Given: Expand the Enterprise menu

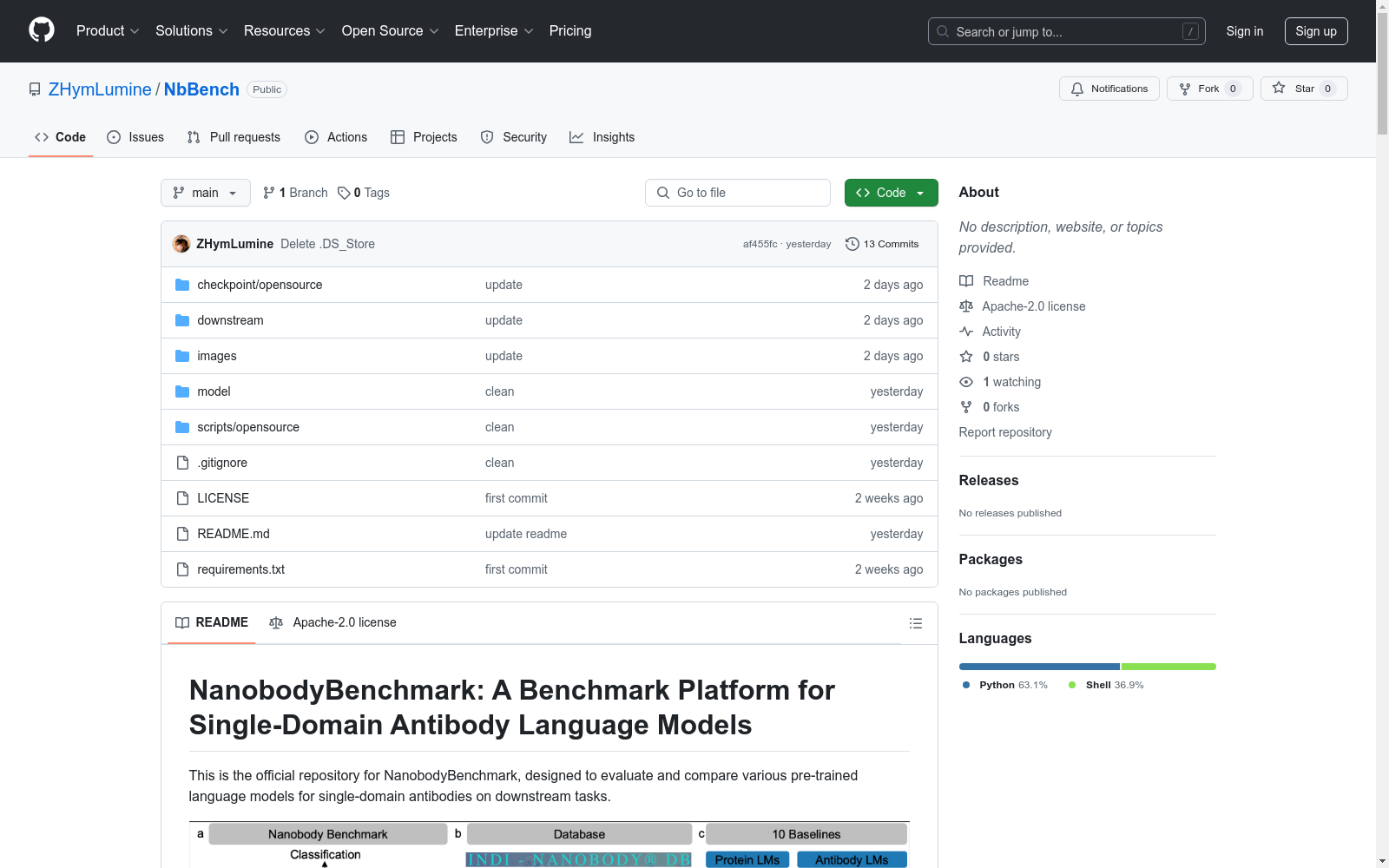Looking at the screenshot, I should pyautogui.click(x=494, y=31).
